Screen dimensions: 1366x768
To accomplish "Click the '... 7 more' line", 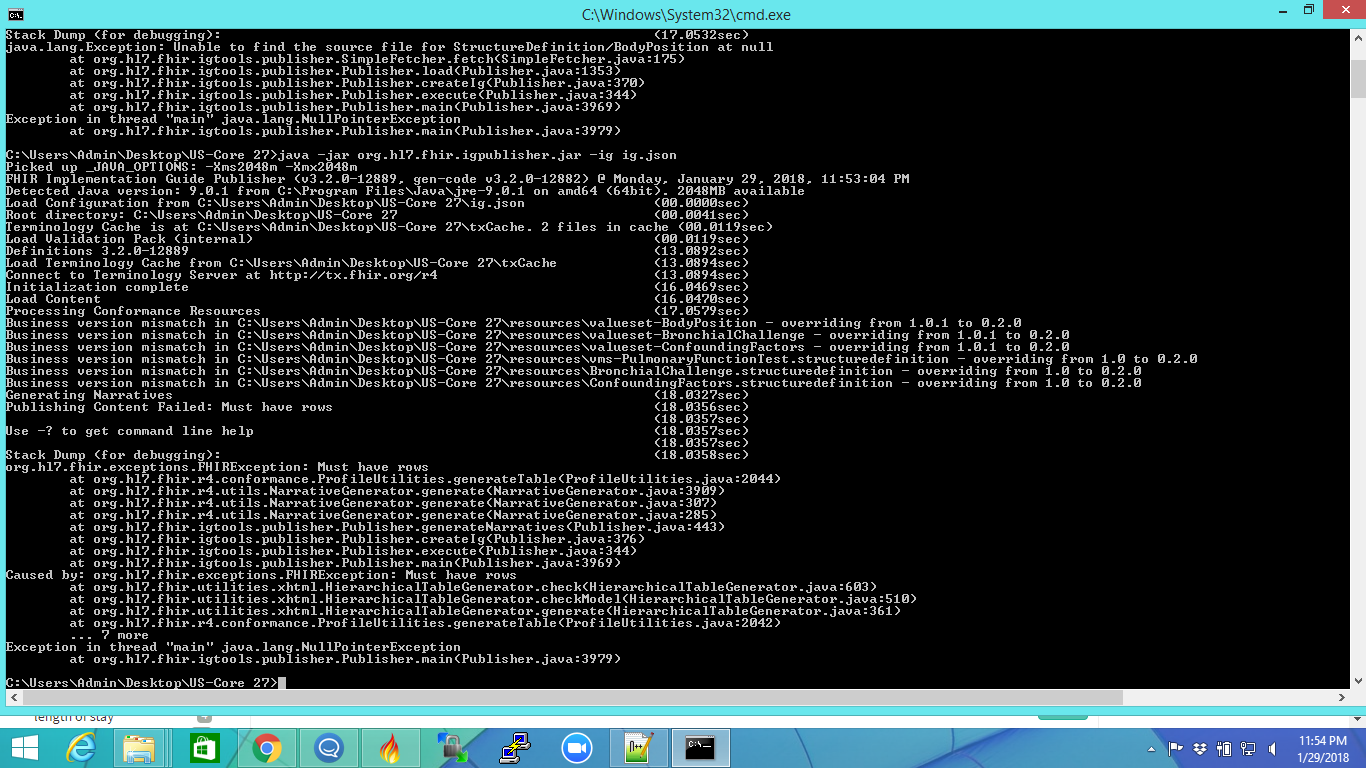I will click(109, 635).
